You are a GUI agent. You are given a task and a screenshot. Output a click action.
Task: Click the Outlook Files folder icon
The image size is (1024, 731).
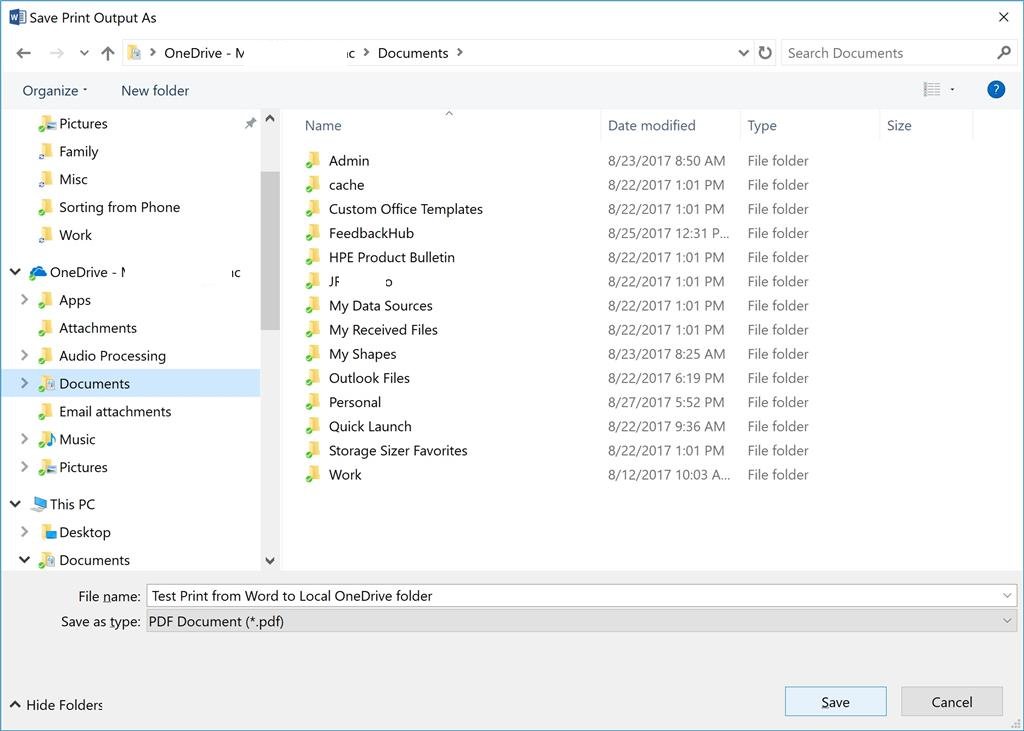coord(313,378)
